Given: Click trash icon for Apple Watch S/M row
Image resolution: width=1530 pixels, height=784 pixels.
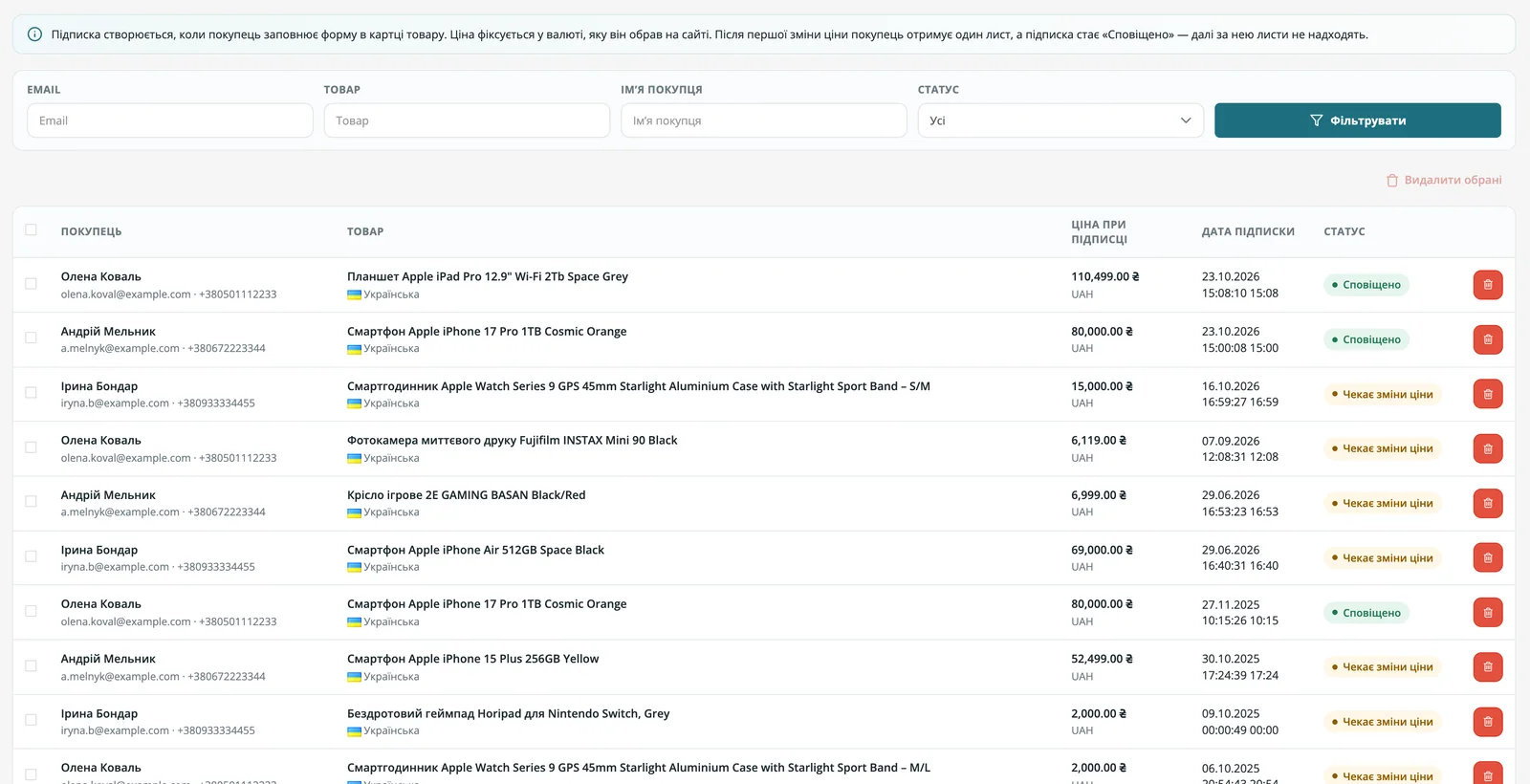Looking at the screenshot, I should [1488, 394].
